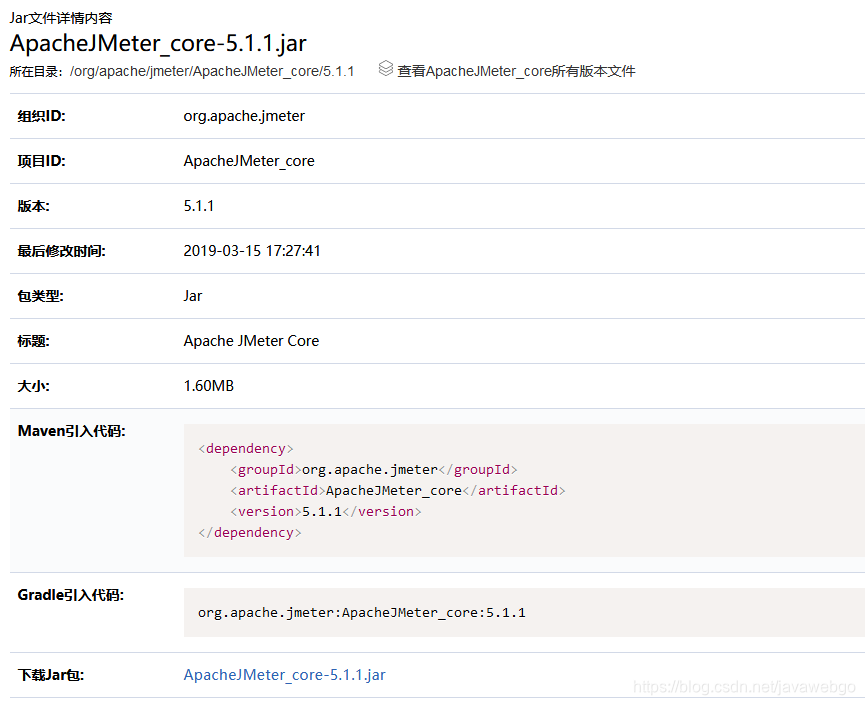
Task: Click the size value 1.60MB
Action: click(209, 386)
